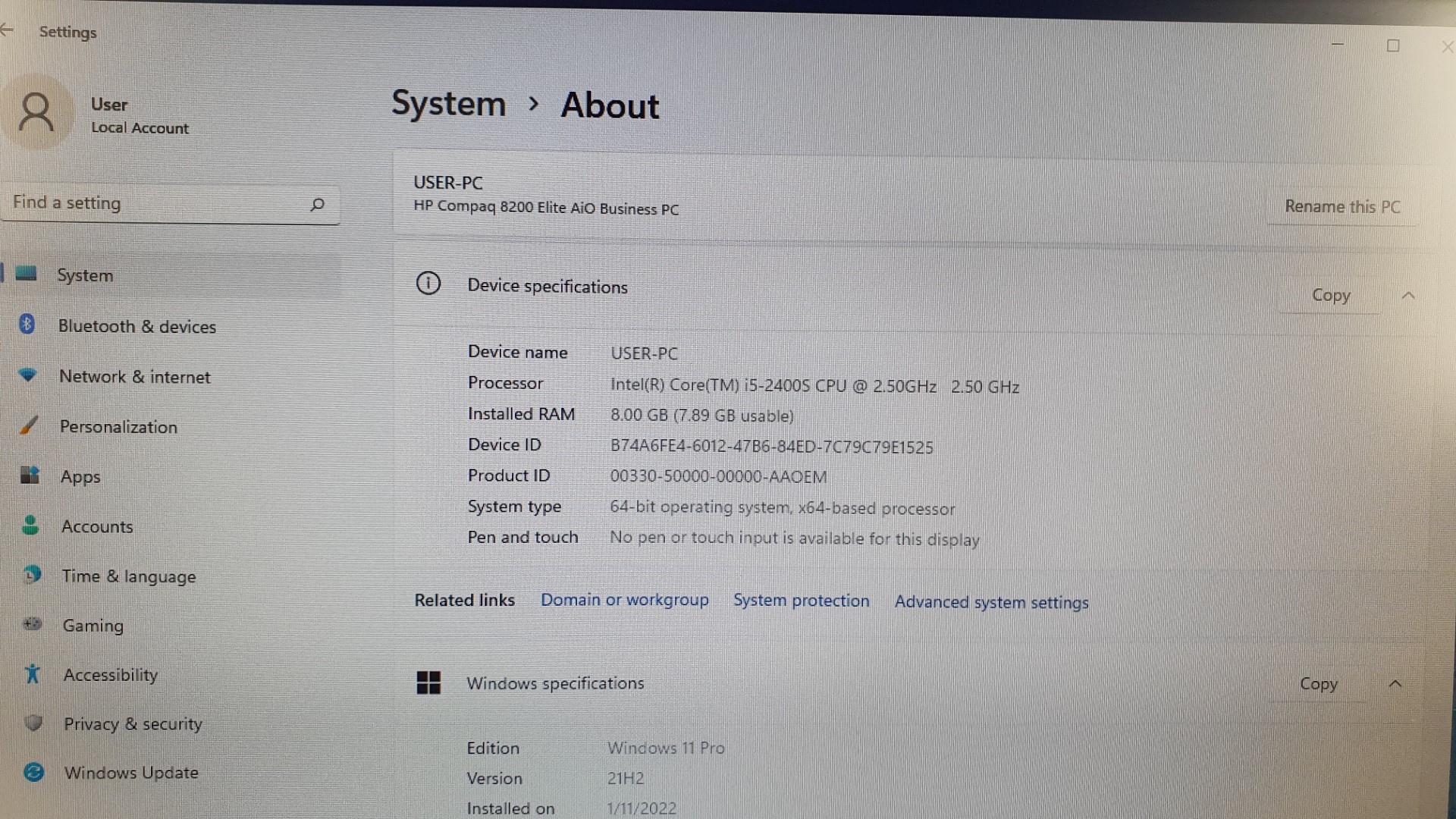
Task: Click the back arrow in Settings title bar
Action: (x=7, y=30)
